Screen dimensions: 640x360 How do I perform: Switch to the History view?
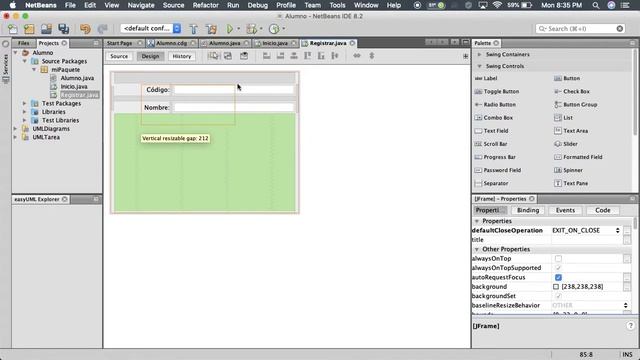click(x=182, y=56)
